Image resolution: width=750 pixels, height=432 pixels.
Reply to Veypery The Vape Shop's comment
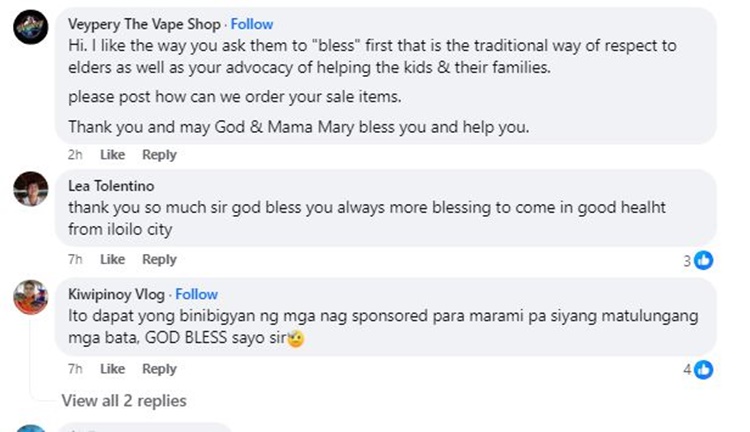[x=159, y=155]
